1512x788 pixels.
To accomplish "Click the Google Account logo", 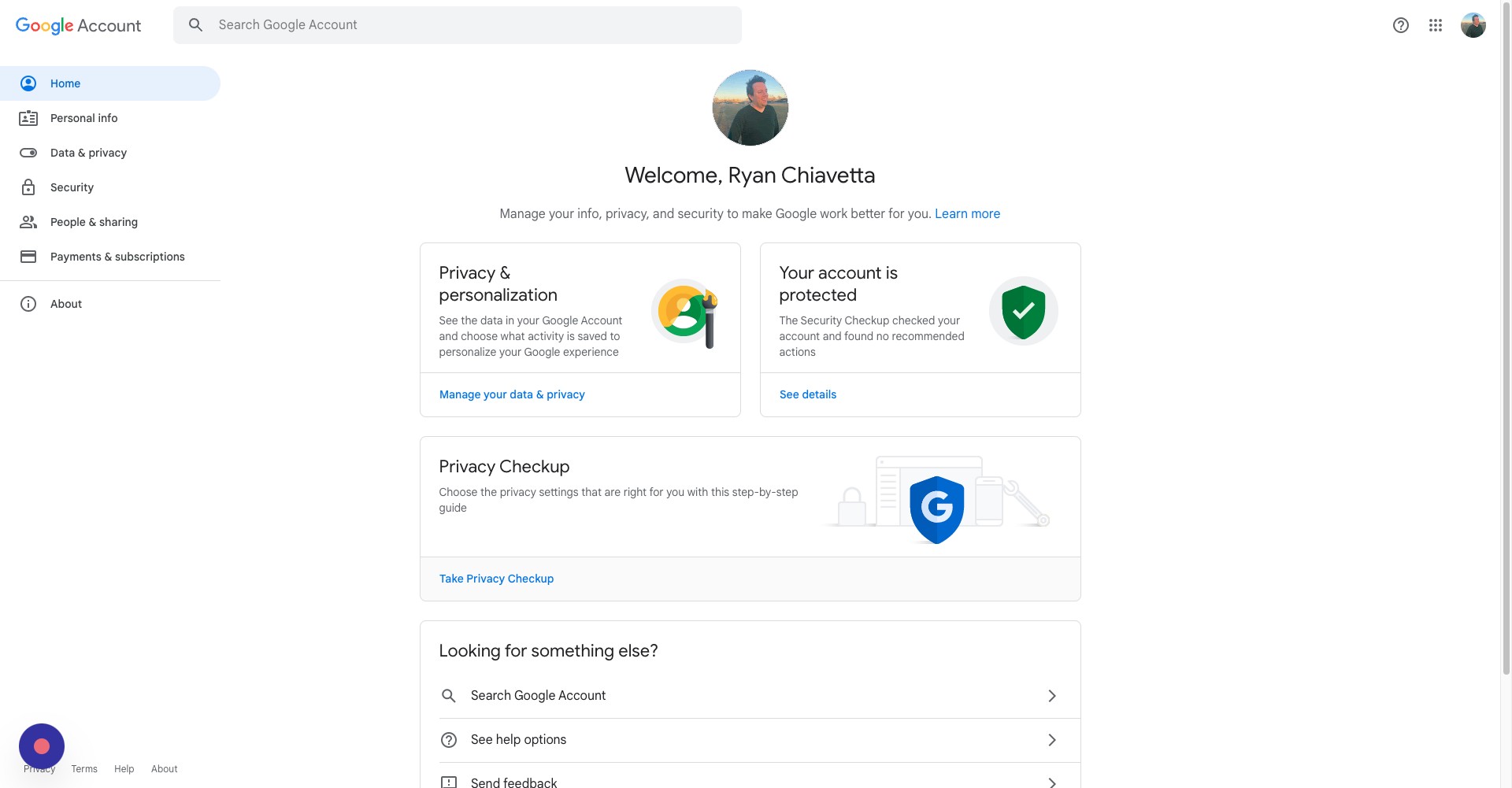I will [78, 25].
